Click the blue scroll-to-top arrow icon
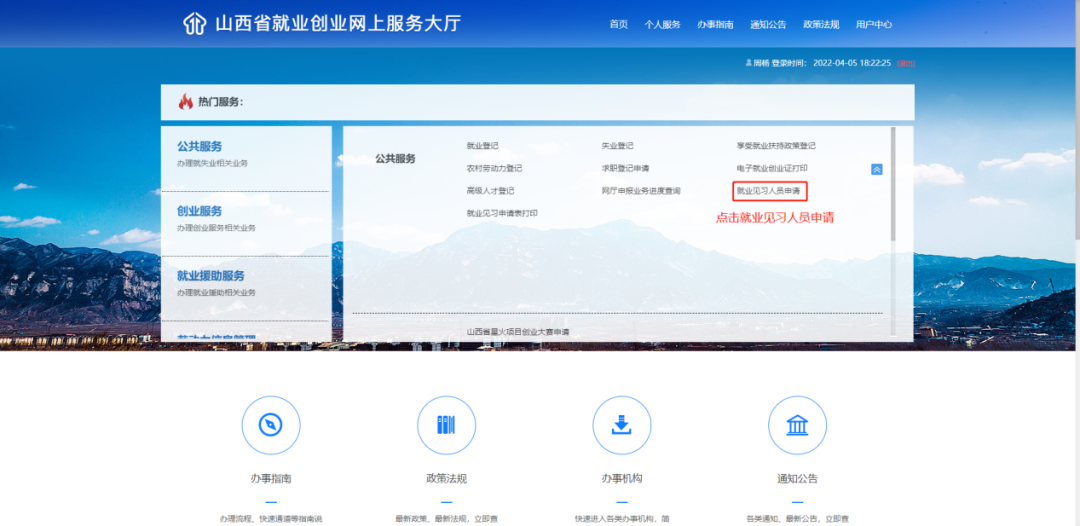The height and width of the screenshot is (526, 1080). coord(877,169)
